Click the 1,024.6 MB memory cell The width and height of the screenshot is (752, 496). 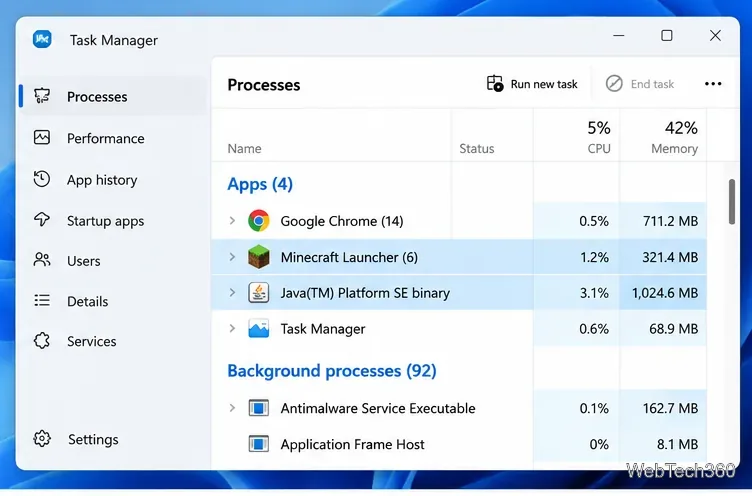pyautogui.click(x=665, y=293)
